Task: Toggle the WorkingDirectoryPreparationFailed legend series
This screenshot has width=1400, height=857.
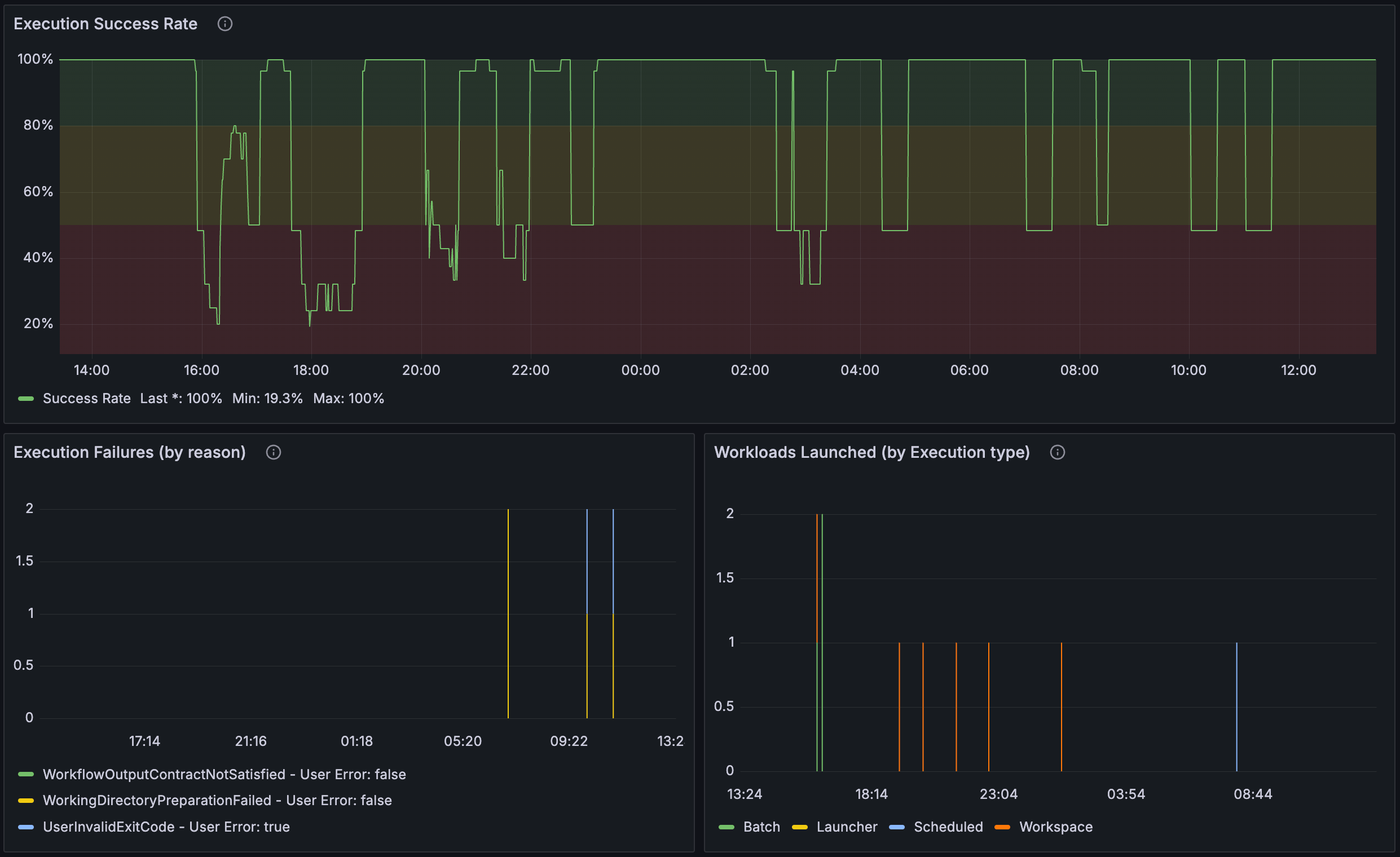Action: point(218,800)
